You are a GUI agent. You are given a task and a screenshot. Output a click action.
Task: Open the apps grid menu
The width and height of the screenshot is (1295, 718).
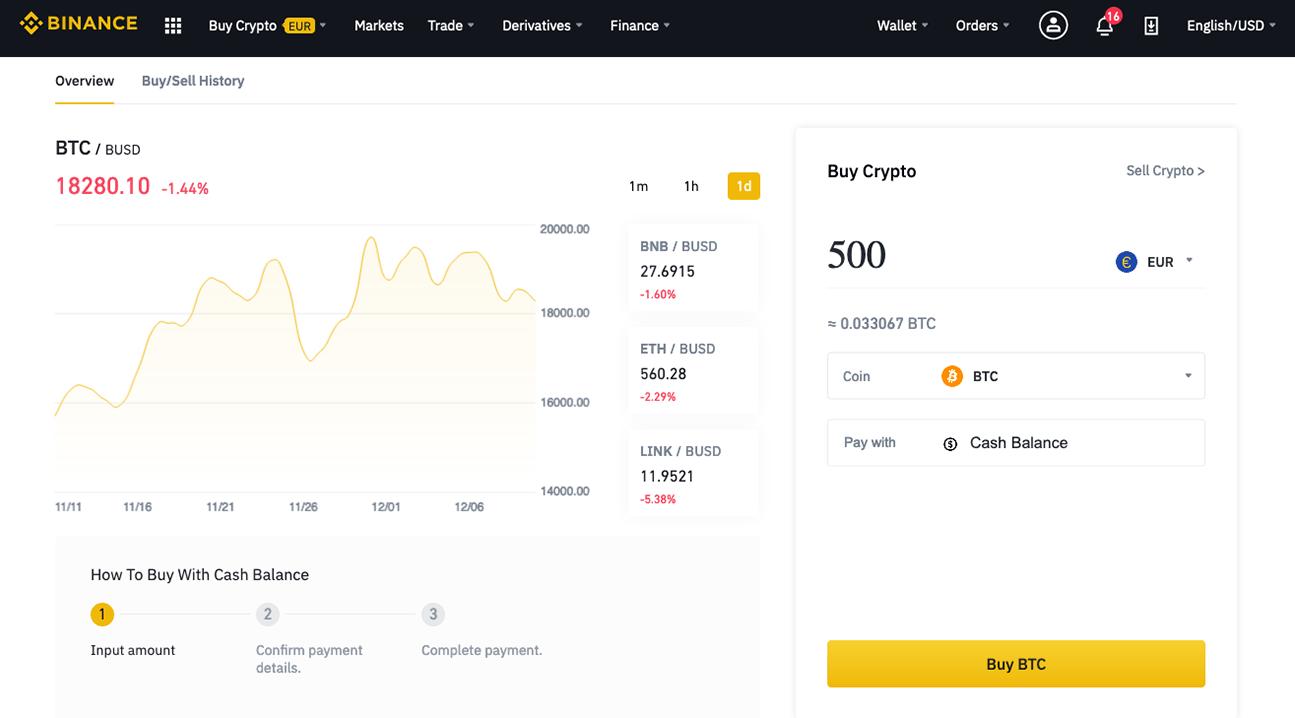pyautogui.click(x=172, y=25)
